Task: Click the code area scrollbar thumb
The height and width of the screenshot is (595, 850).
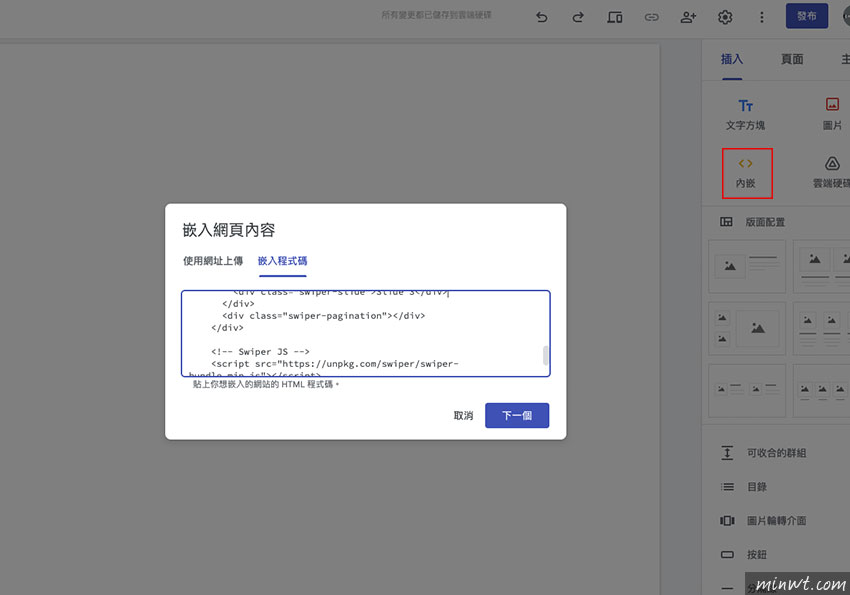Action: click(x=545, y=355)
